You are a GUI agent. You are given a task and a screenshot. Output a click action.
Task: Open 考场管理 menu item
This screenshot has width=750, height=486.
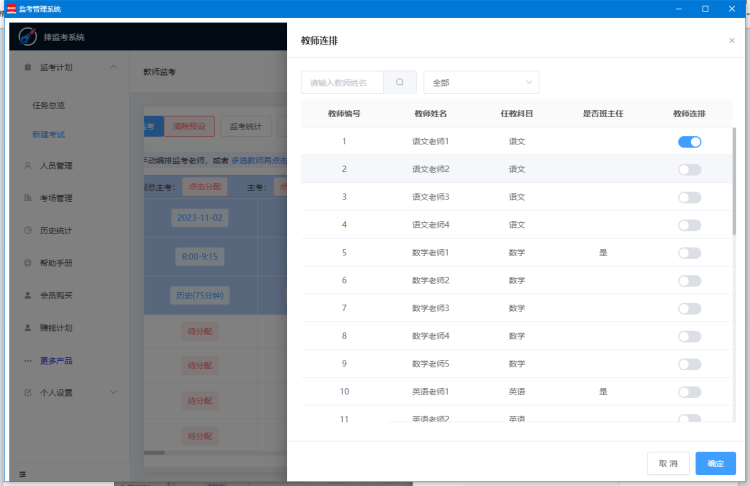56,198
